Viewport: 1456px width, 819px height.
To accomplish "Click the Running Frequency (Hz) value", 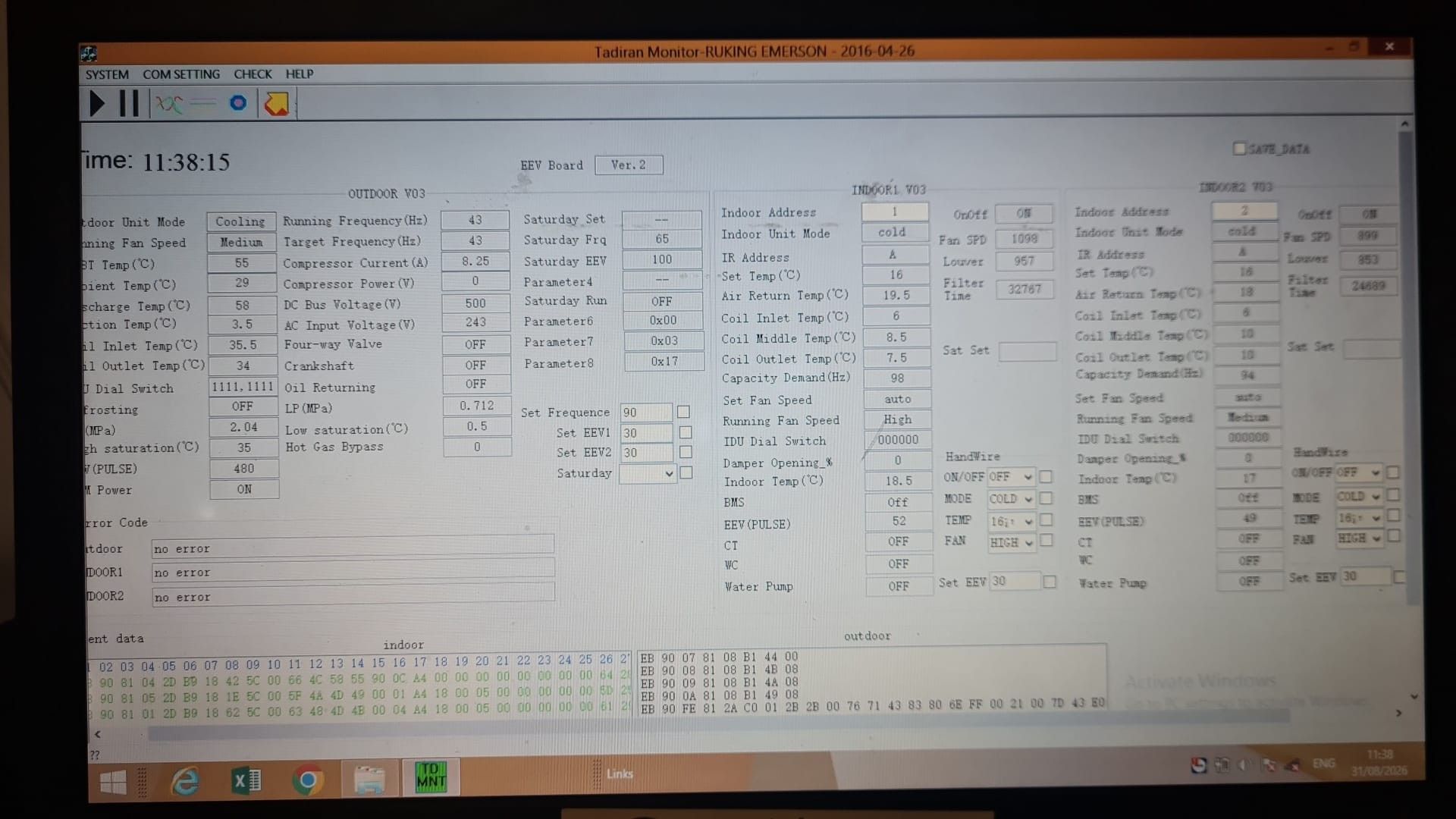I will 475,220.
